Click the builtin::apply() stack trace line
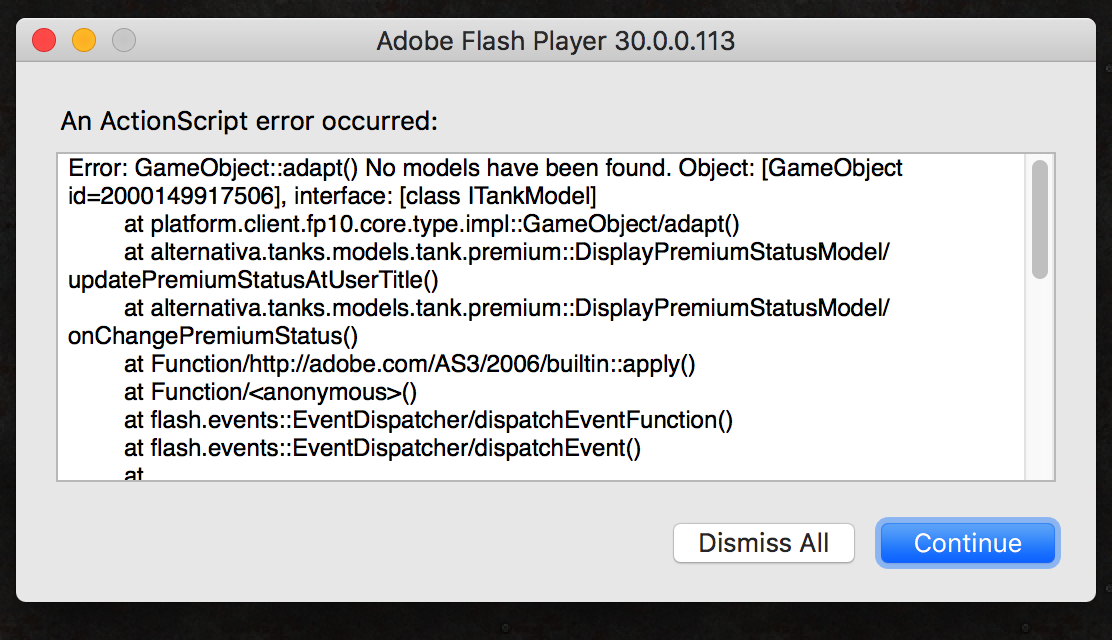This screenshot has height=640, width=1112. coord(423,364)
